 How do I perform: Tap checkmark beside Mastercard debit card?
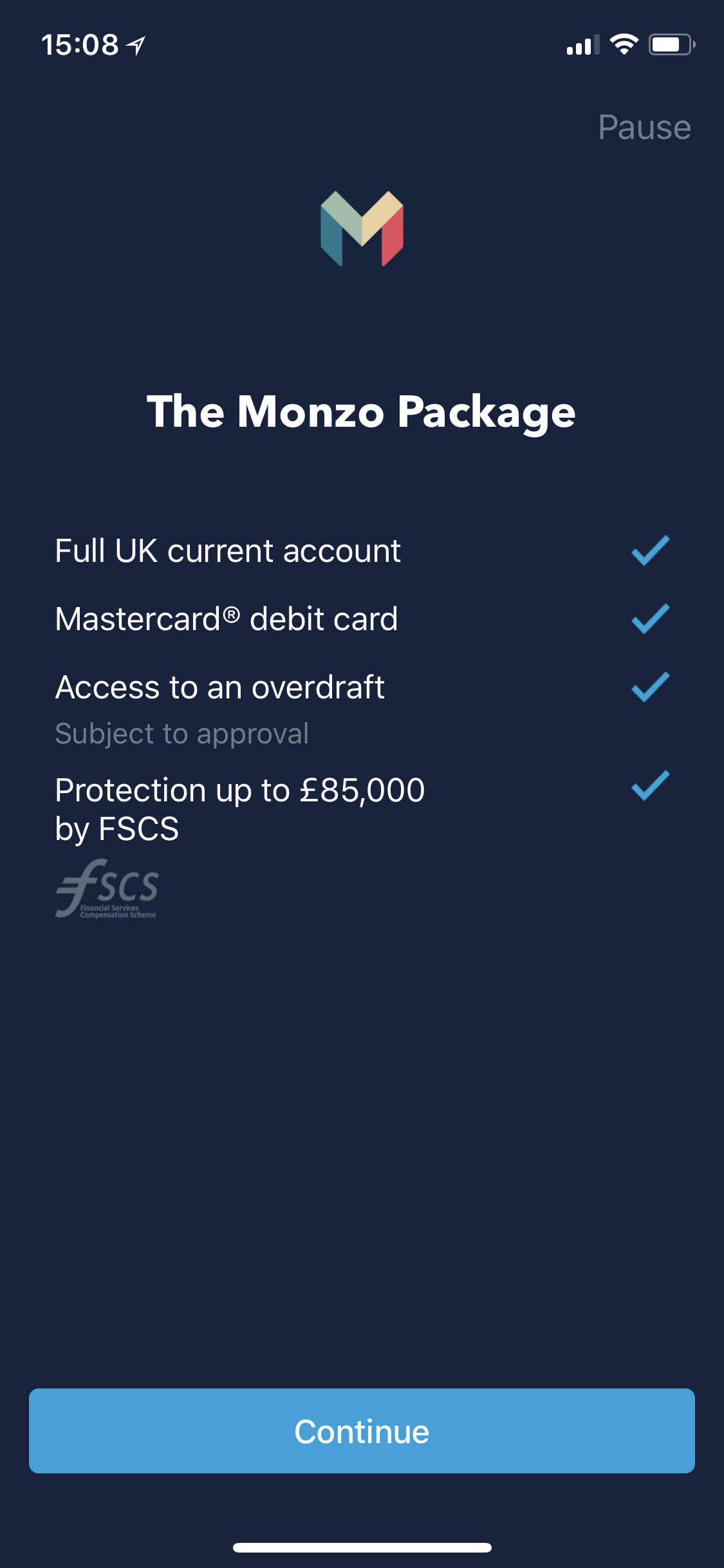(x=650, y=619)
